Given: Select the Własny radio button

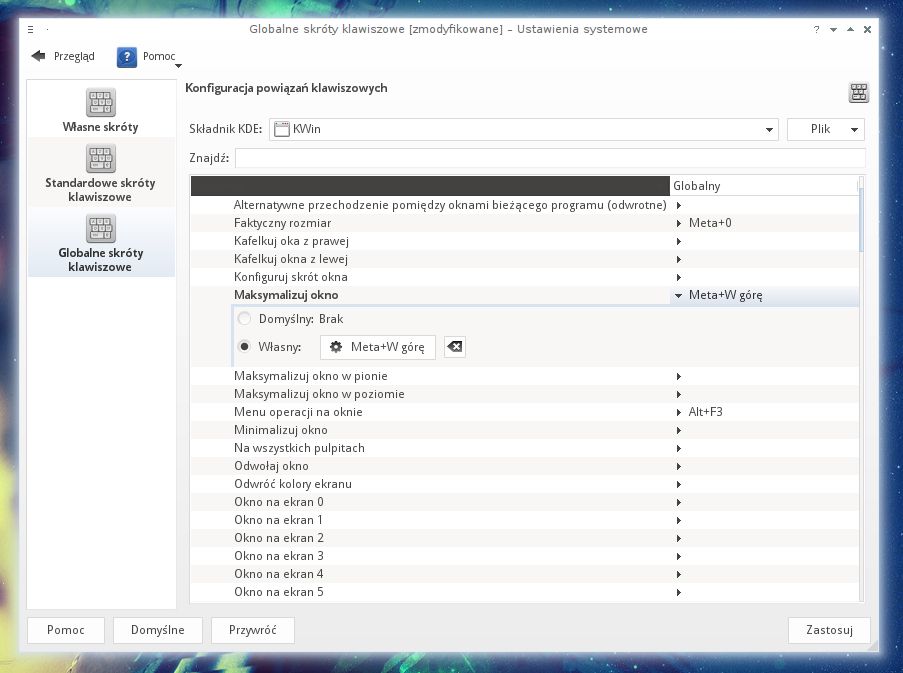Looking at the screenshot, I should point(244,347).
